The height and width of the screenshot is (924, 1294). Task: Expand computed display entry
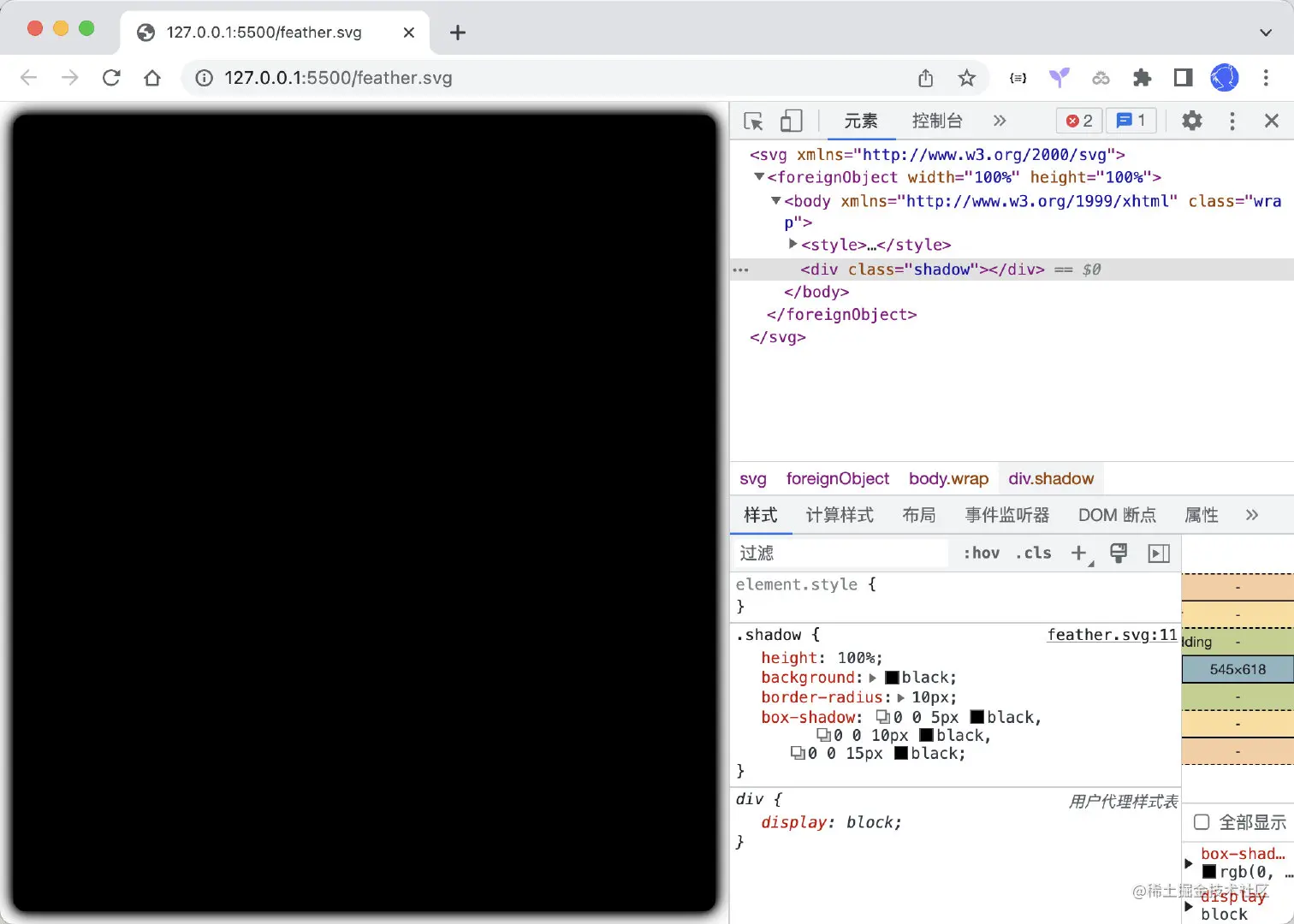1188,905
